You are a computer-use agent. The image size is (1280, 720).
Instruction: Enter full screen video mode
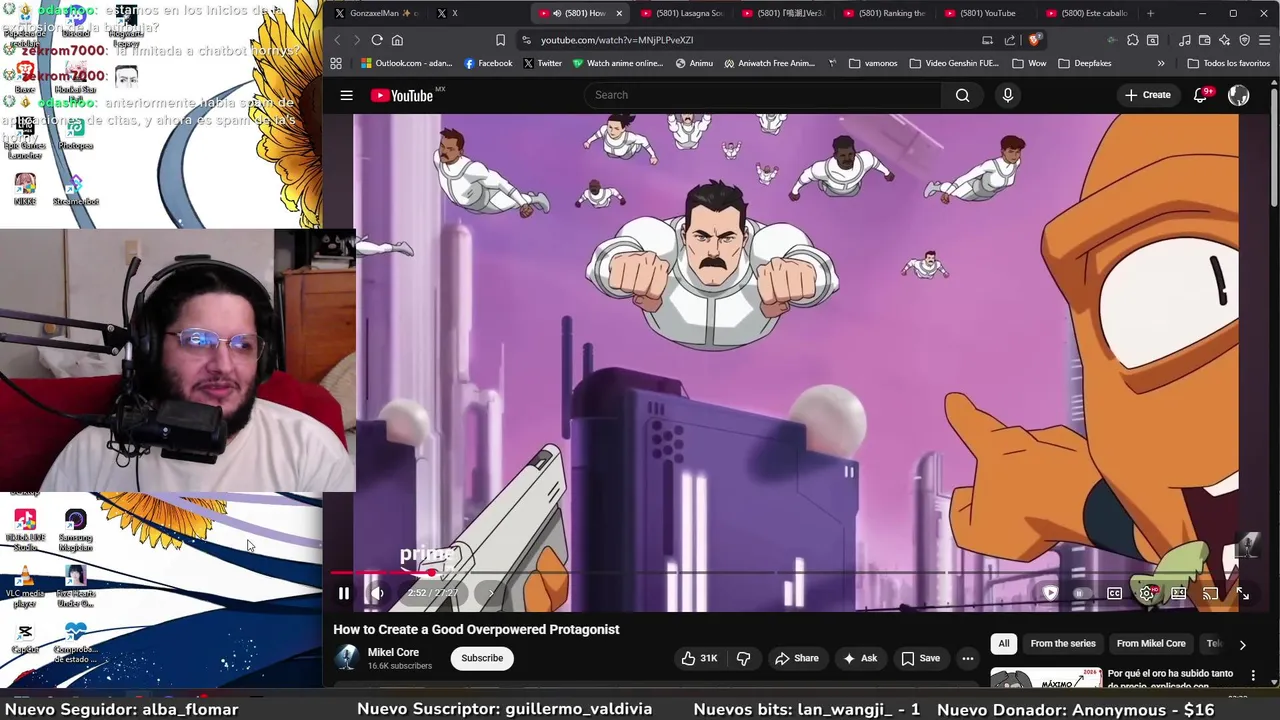(1242, 593)
